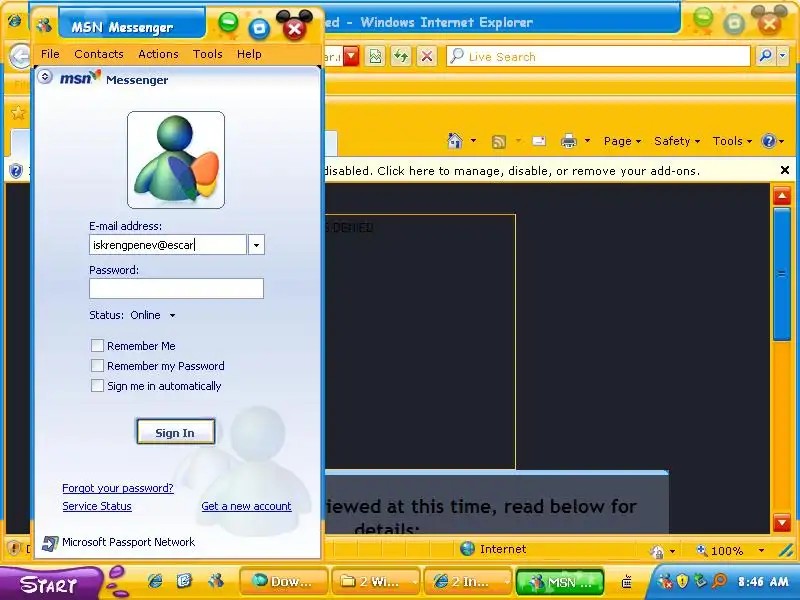Expand the Home button dropdown arrow
The height and width of the screenshot is (600, 800).
coord(473,141)
